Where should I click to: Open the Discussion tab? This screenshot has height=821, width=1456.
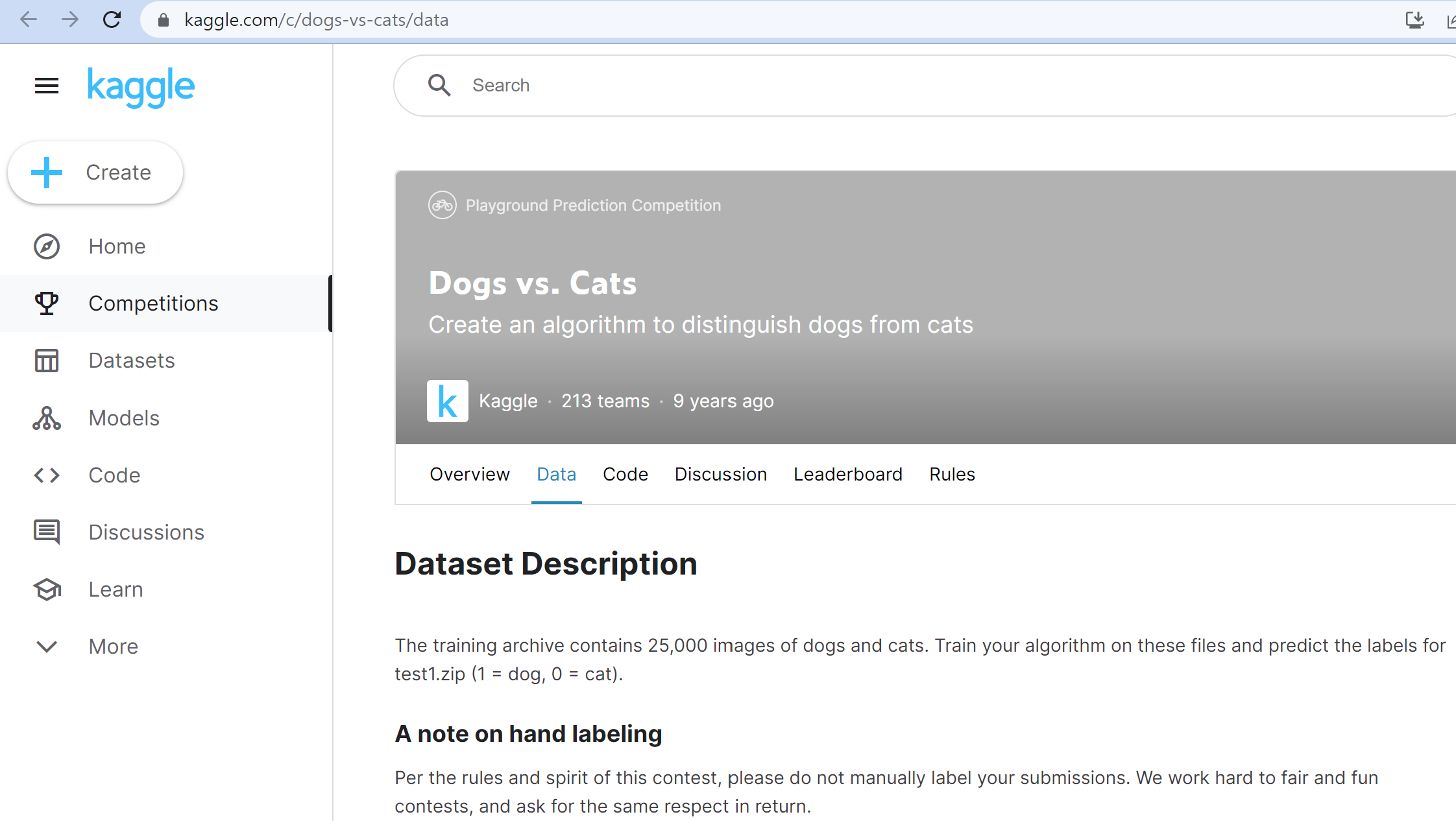coord(721,474)
